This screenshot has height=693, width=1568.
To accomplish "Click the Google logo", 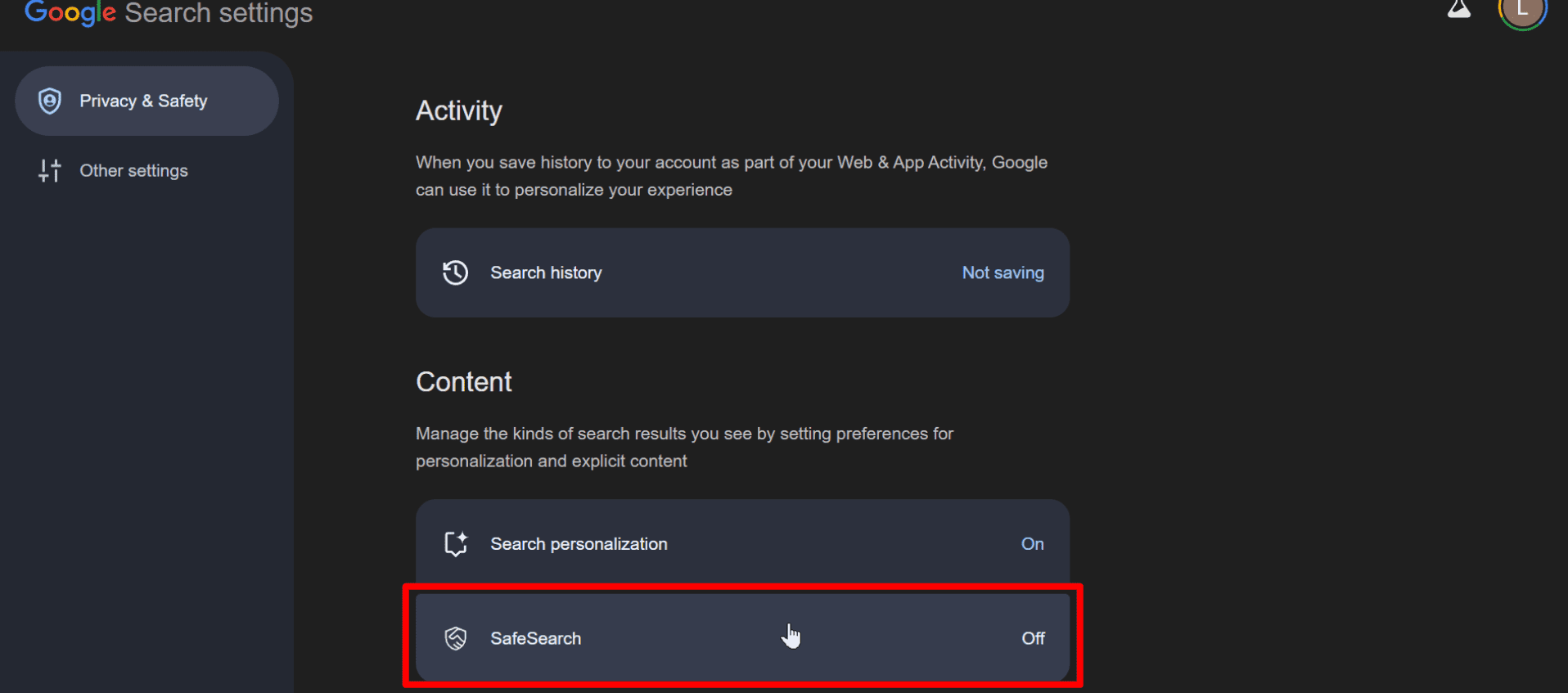I will [x=70, y=12].
